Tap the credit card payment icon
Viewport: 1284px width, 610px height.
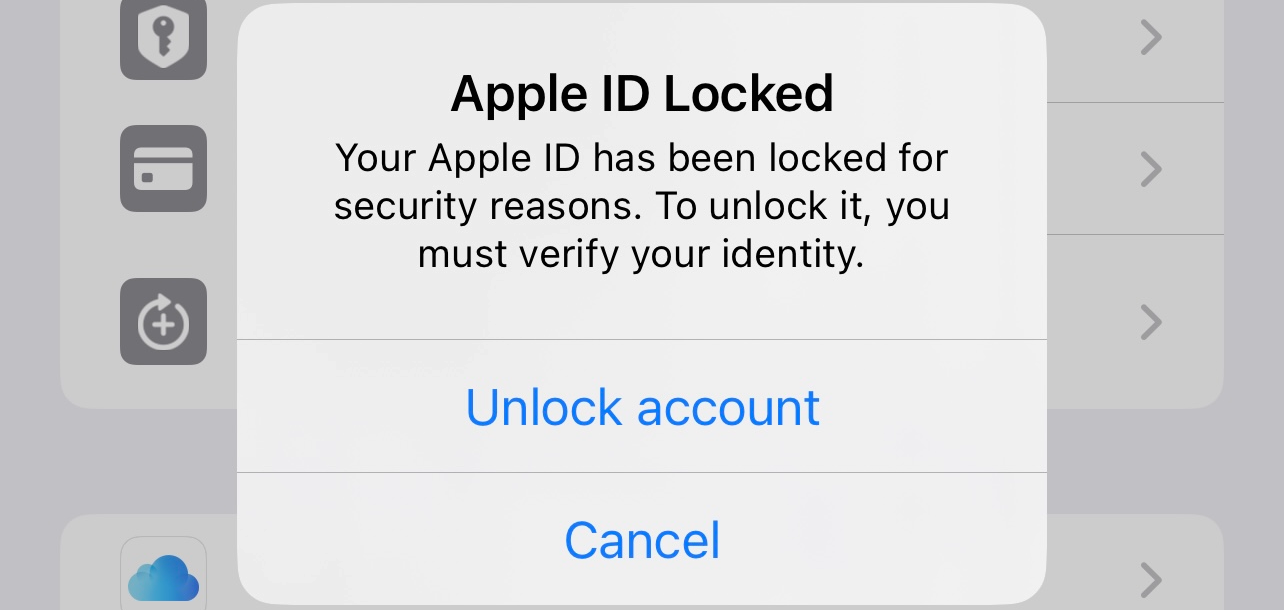[163, 168]
